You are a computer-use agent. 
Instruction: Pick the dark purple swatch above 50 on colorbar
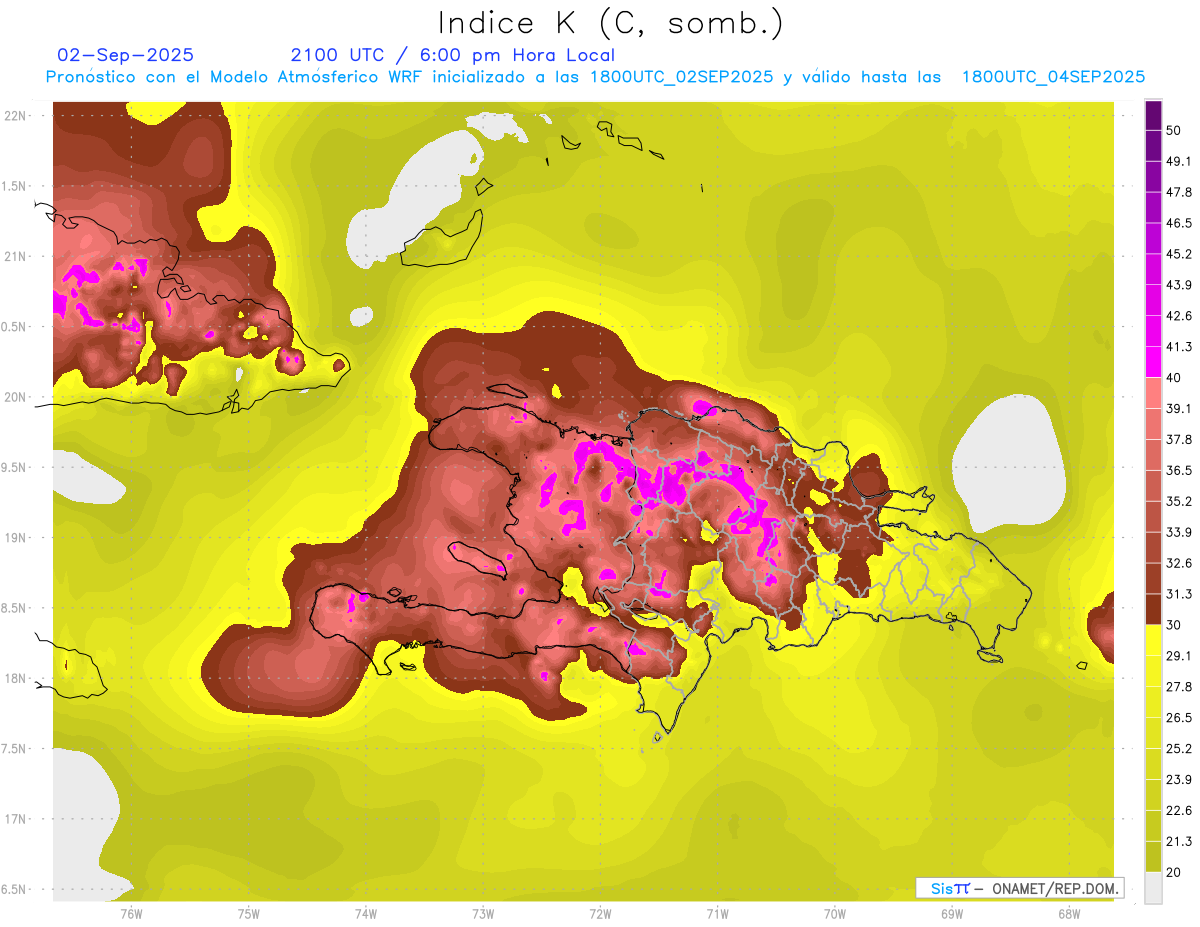tap(1154, 116)
